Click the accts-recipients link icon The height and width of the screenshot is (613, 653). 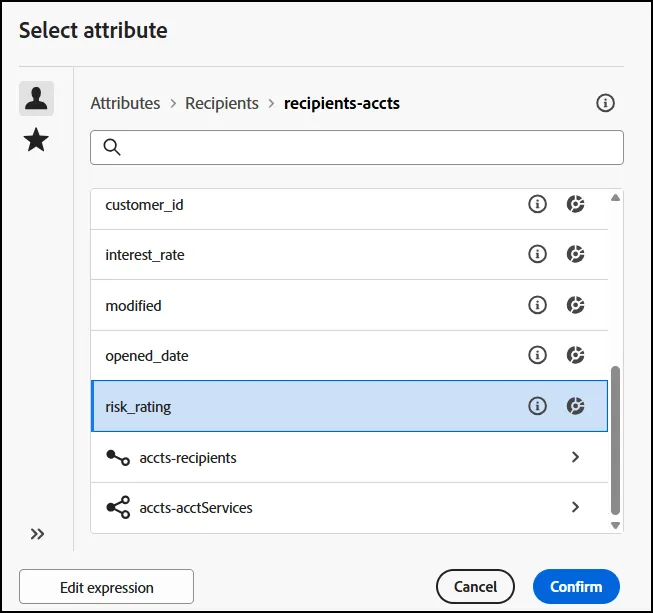118,457
